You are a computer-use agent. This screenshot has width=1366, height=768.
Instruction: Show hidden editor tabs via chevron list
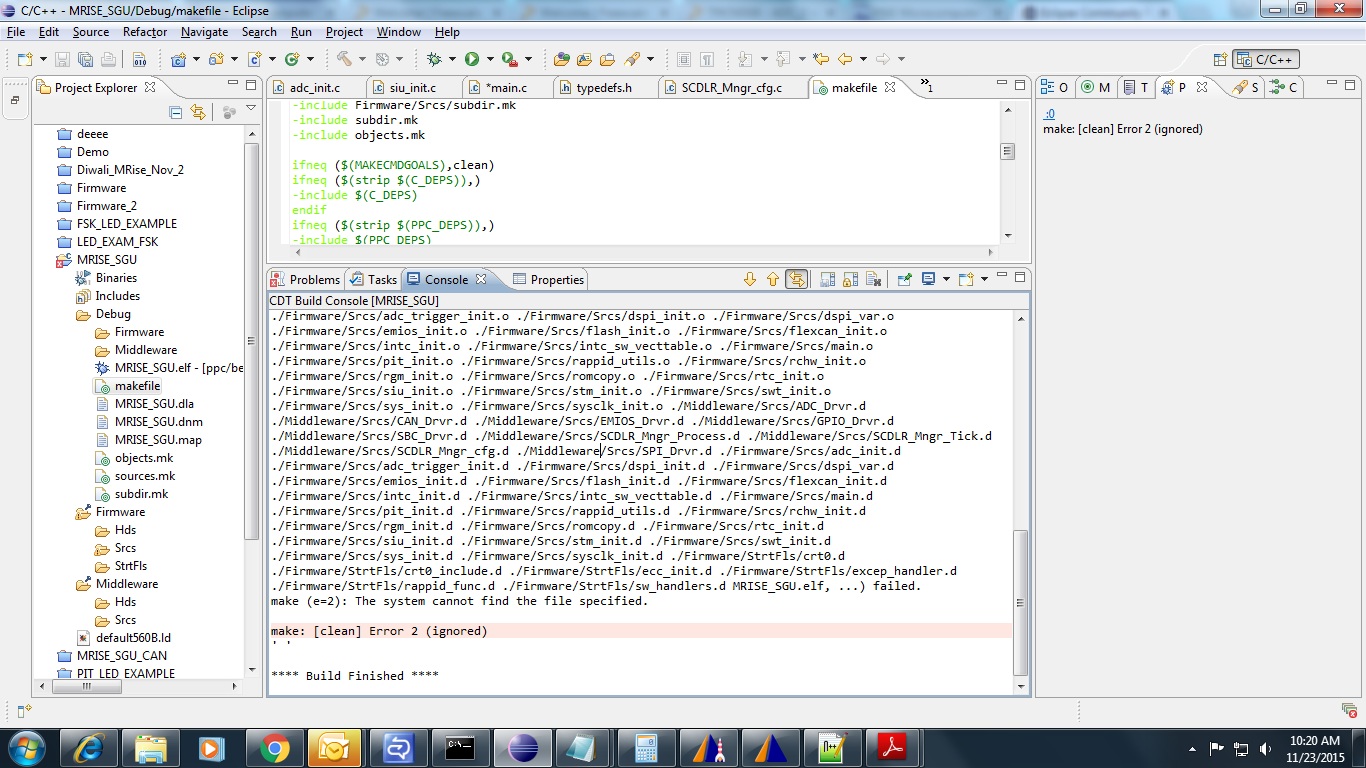[926, 87]
